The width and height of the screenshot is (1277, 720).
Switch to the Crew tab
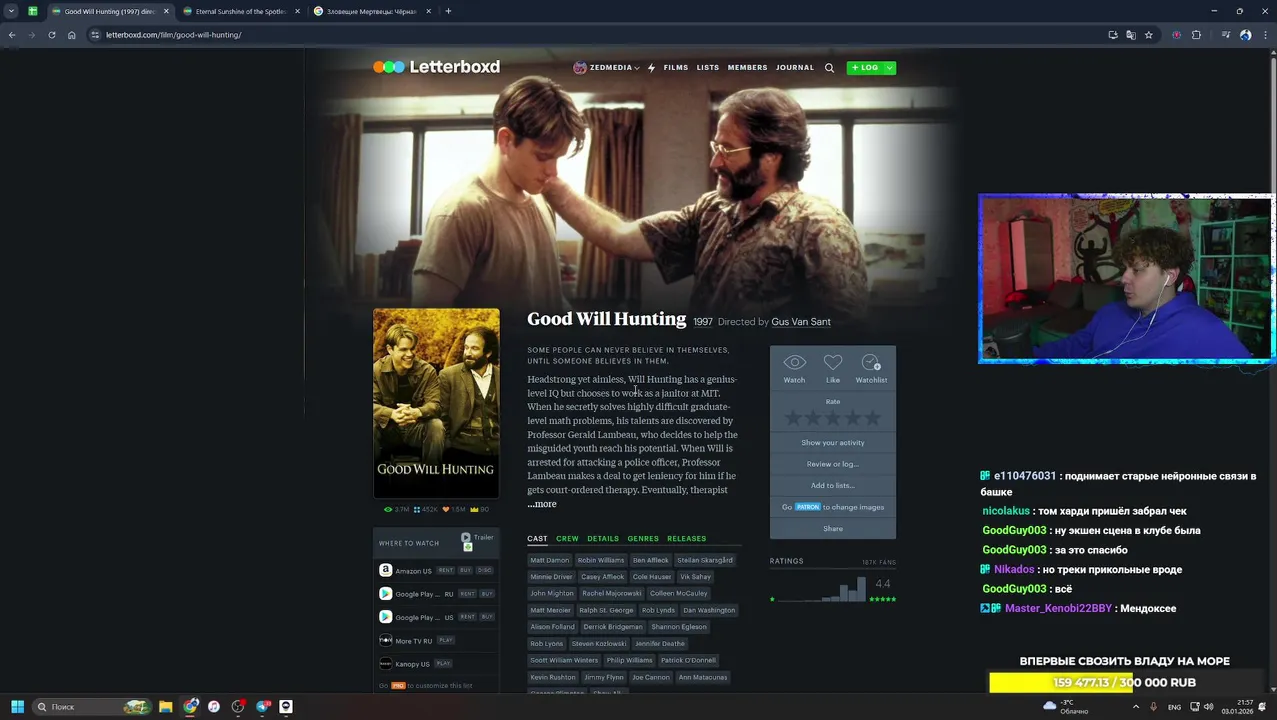tap(567, 539)
